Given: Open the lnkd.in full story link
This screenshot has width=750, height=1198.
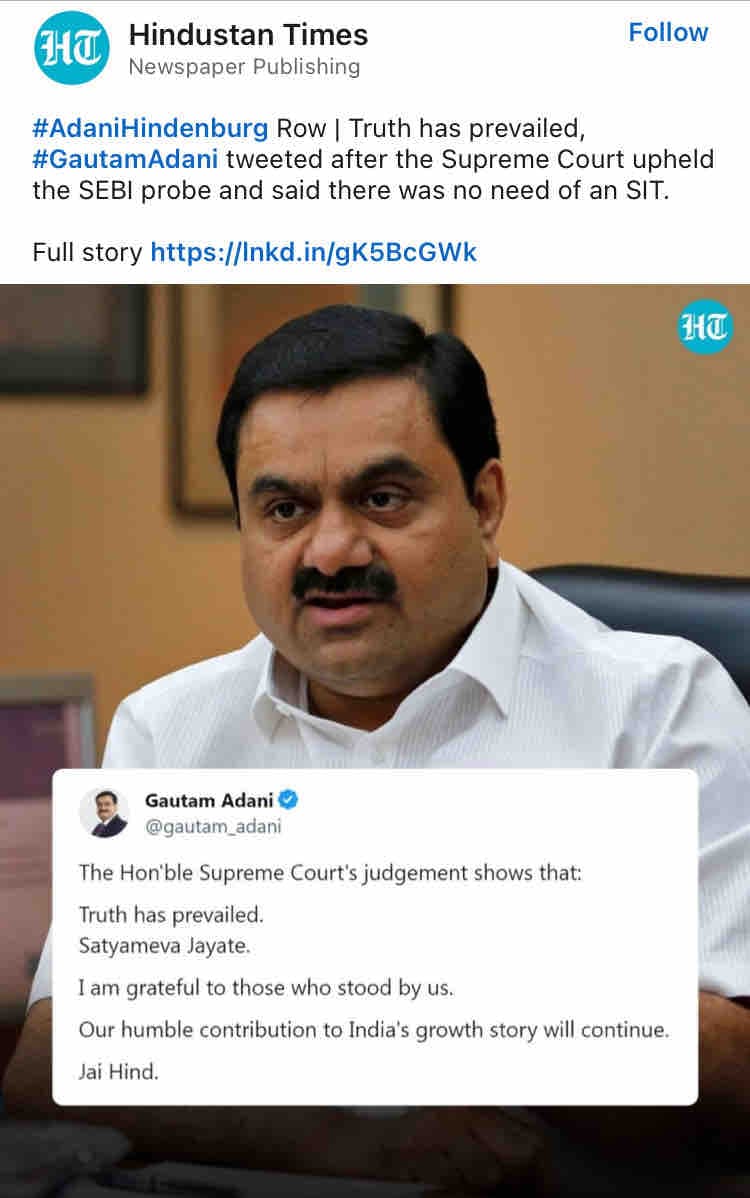Looking at the screenshot, I should coord(313,251).
